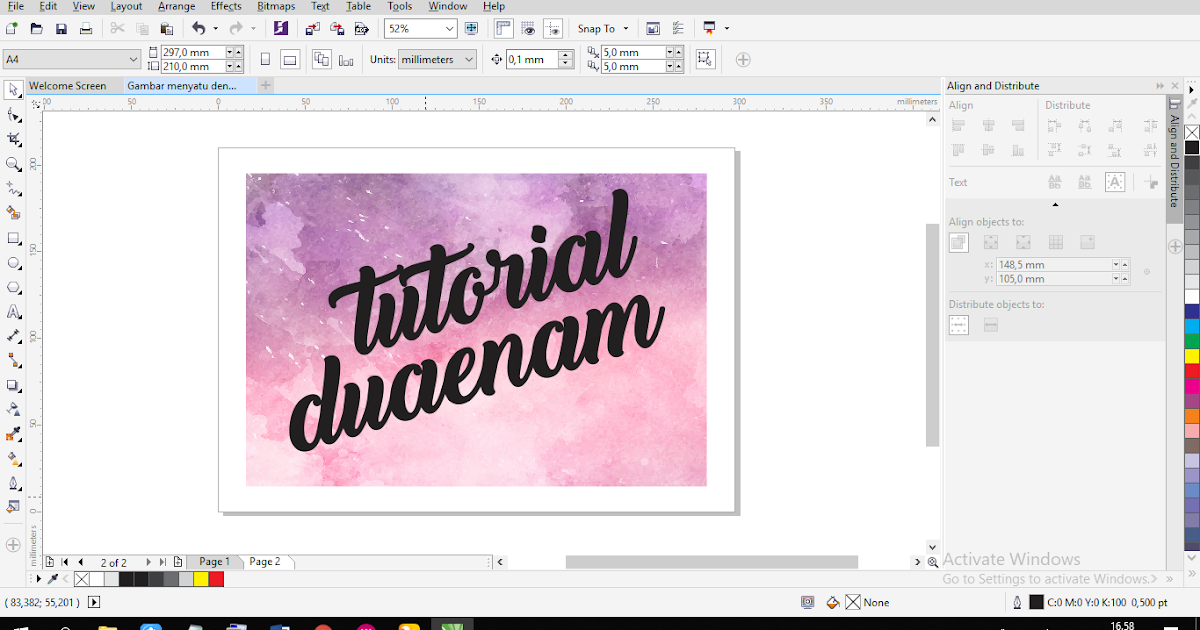Click the Paste clipboard icon

tap(166, 29)
